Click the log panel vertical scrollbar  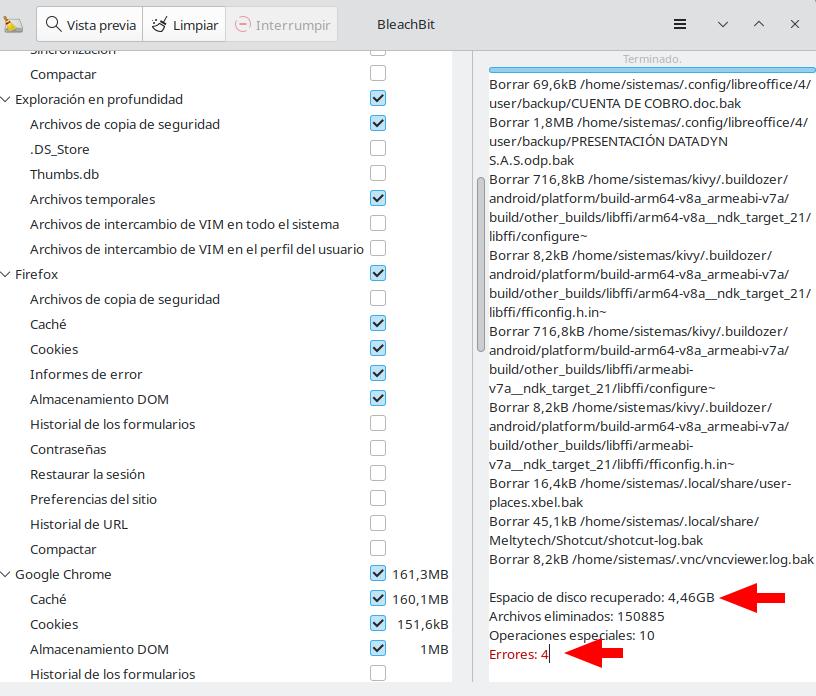click(481, 264)
